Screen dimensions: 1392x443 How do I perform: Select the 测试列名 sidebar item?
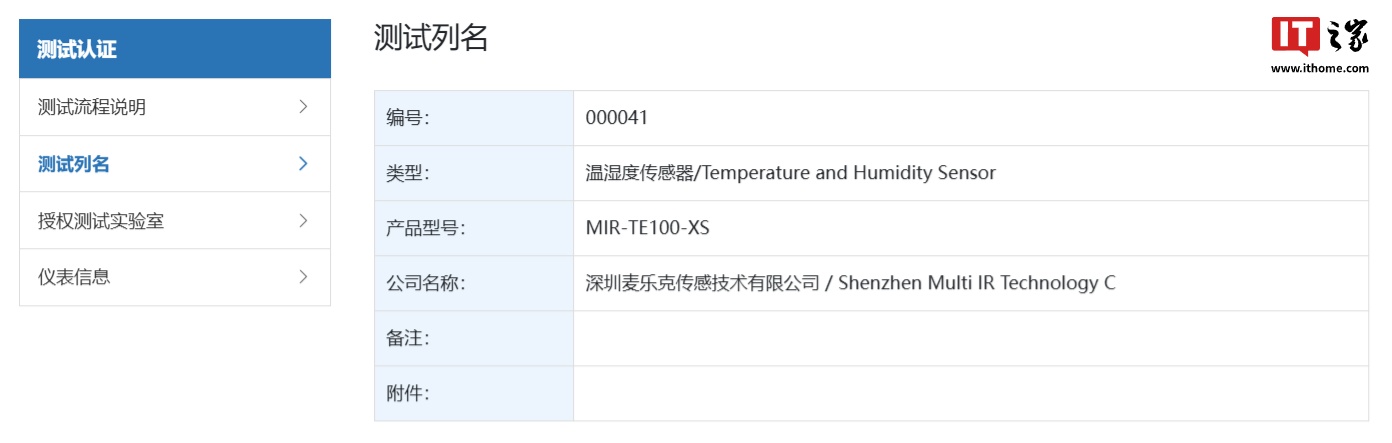[x=74, y=164]
